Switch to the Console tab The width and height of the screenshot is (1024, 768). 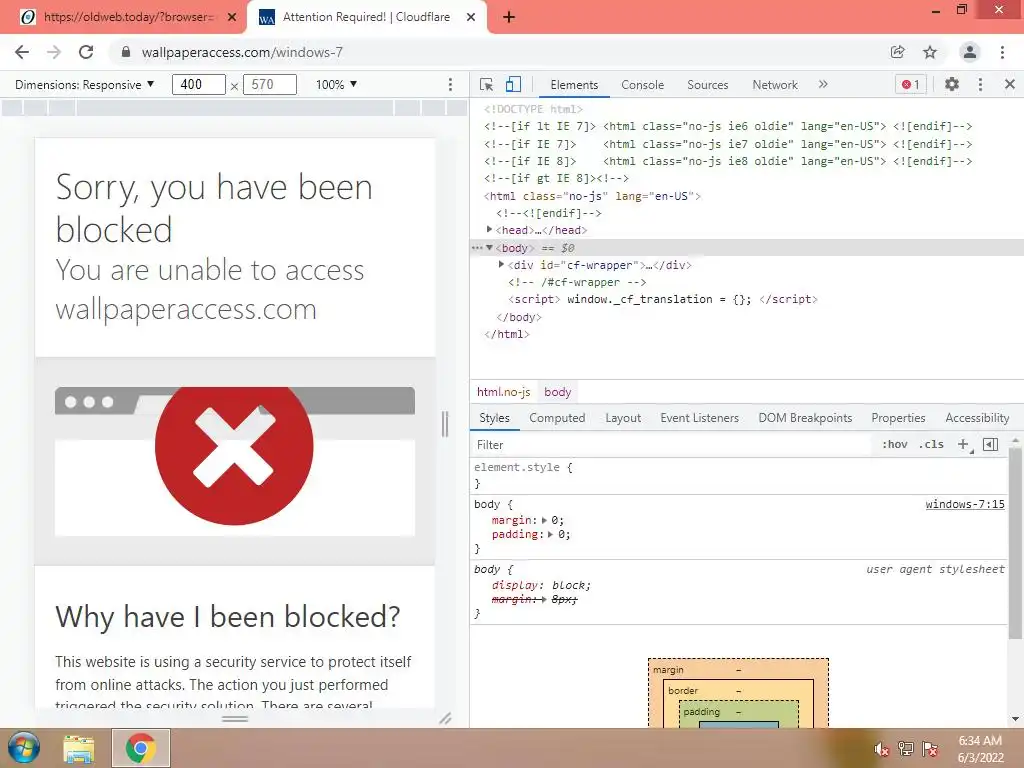click(643, 85)
